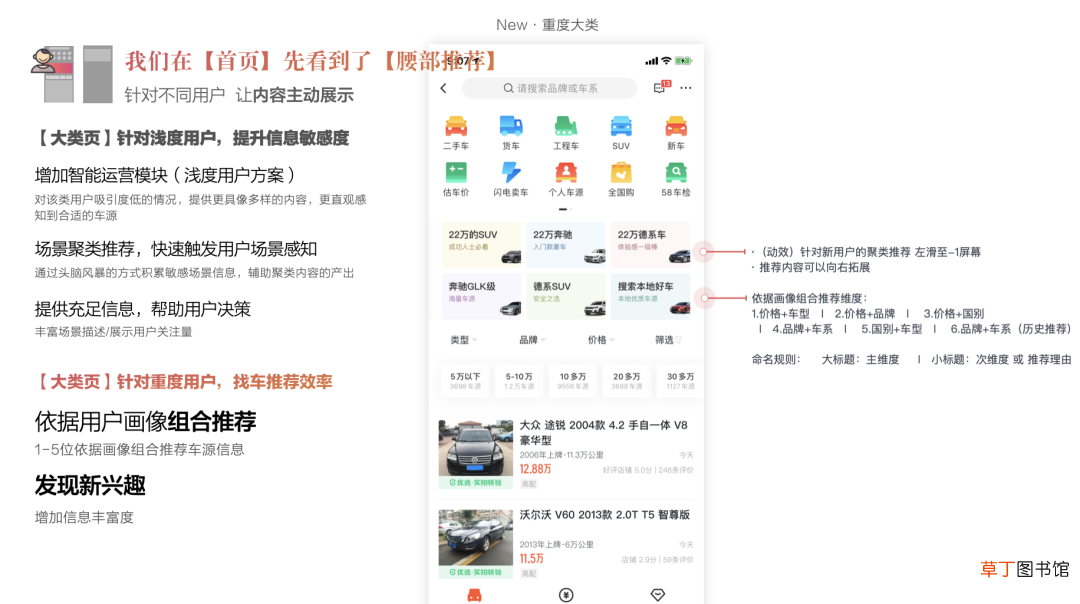Expand the 价格 filter dropdown
1080x604 pixels.
click(x=601, y=340)
